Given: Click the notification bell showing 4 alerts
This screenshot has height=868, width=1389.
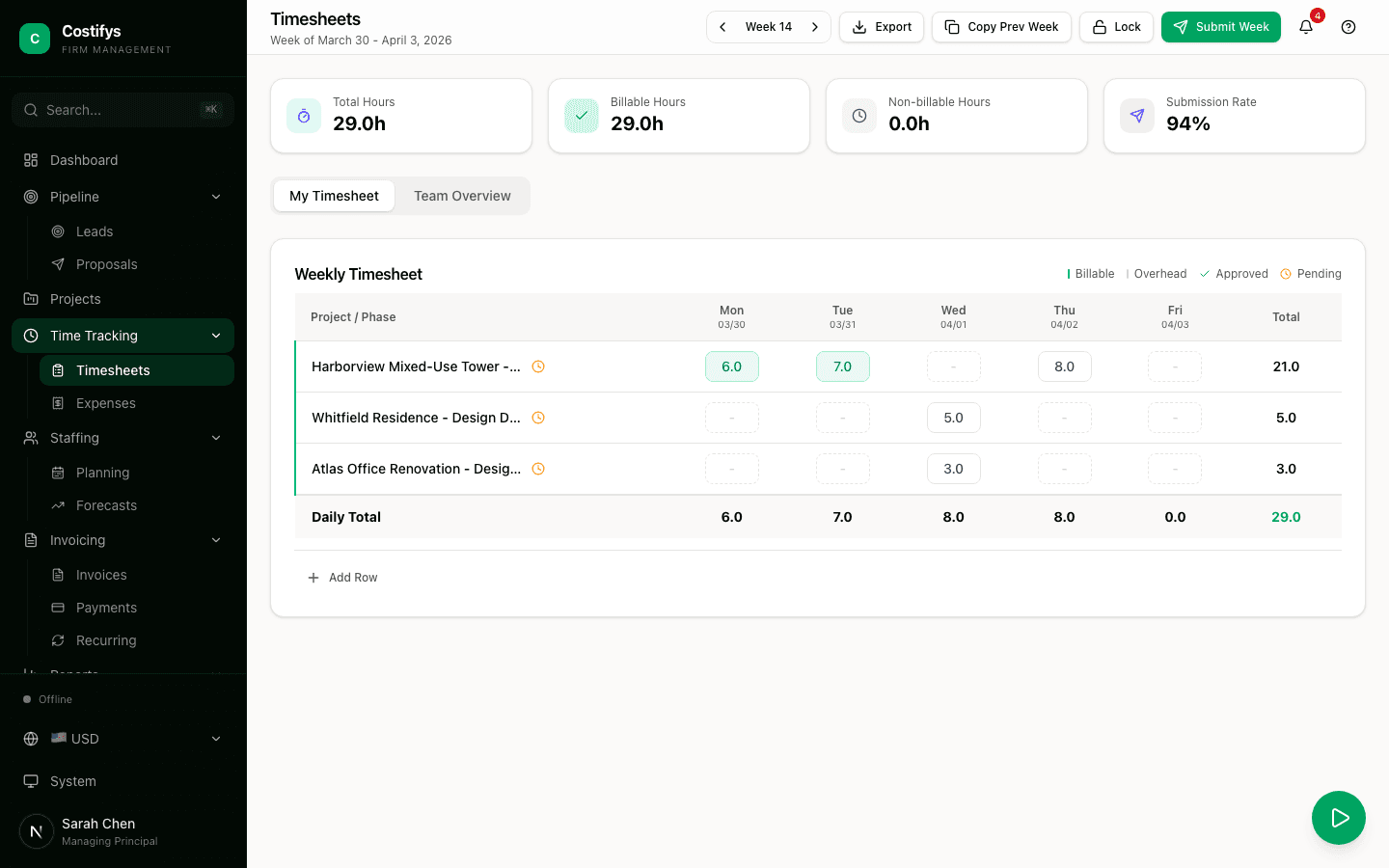Looking at the screenshot, I should pos(1306,27).
